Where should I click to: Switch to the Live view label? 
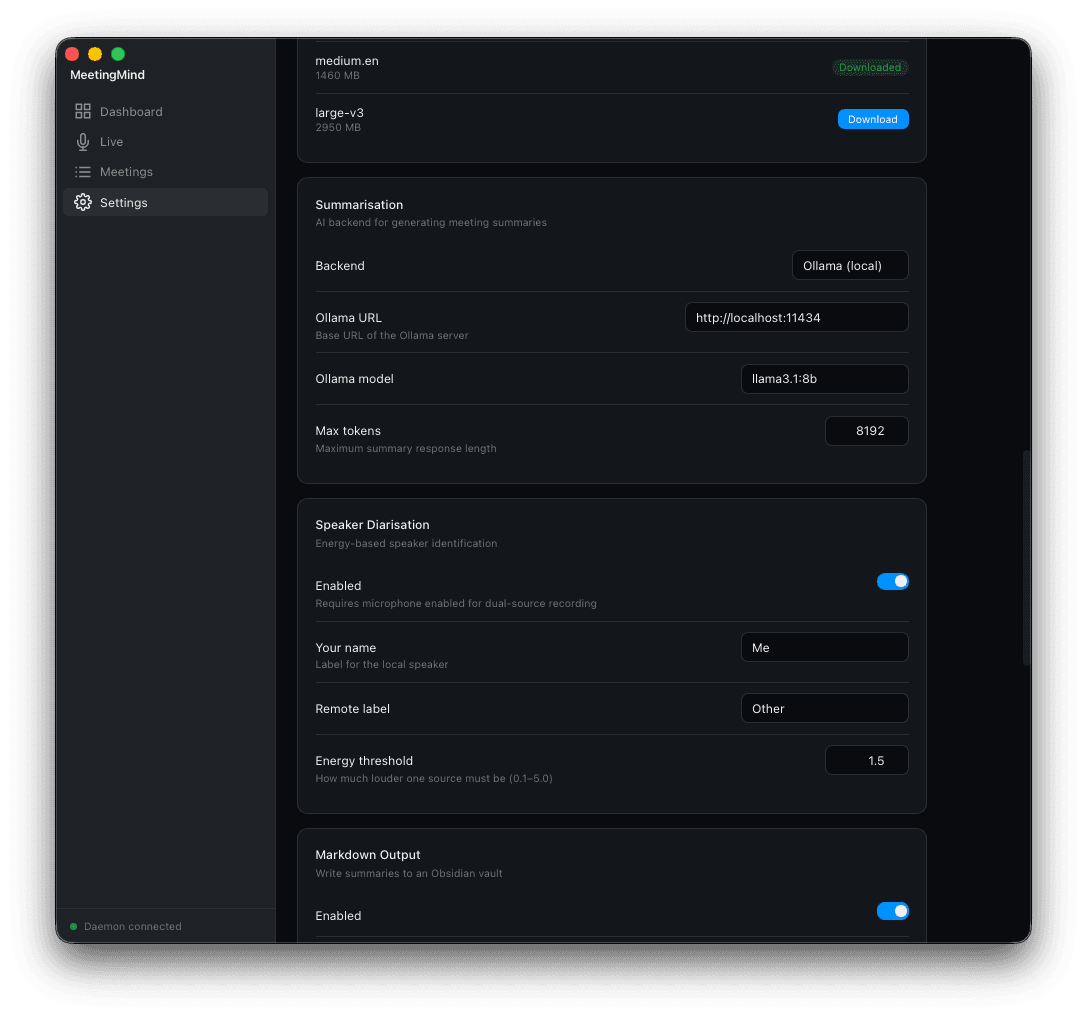click(112, 141)
